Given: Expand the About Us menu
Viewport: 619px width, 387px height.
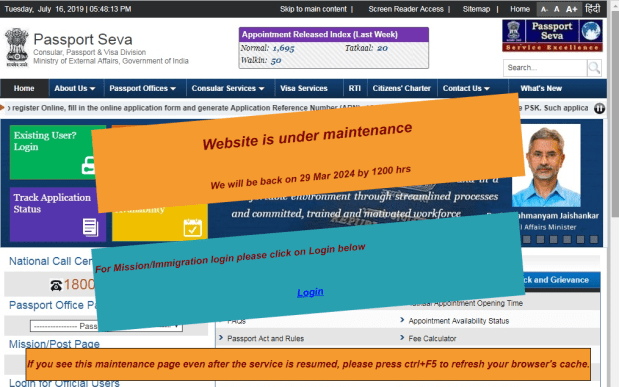Looking at the screenshot, I should coord(75,88).
